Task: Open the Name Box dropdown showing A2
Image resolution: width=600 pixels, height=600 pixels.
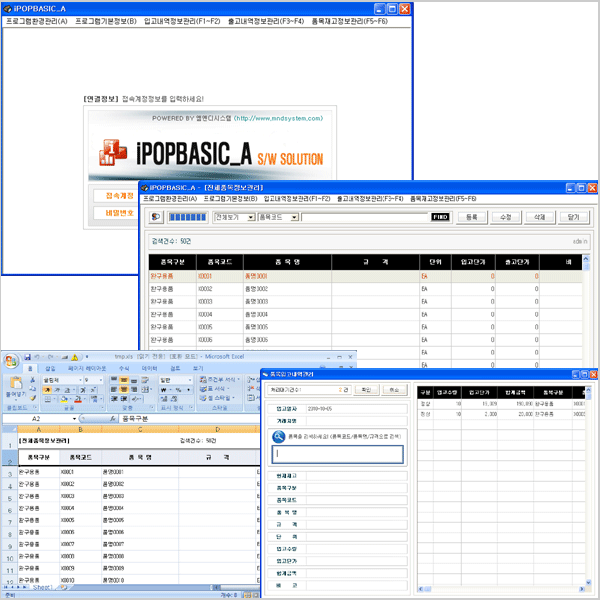Action: pos(74,419)
